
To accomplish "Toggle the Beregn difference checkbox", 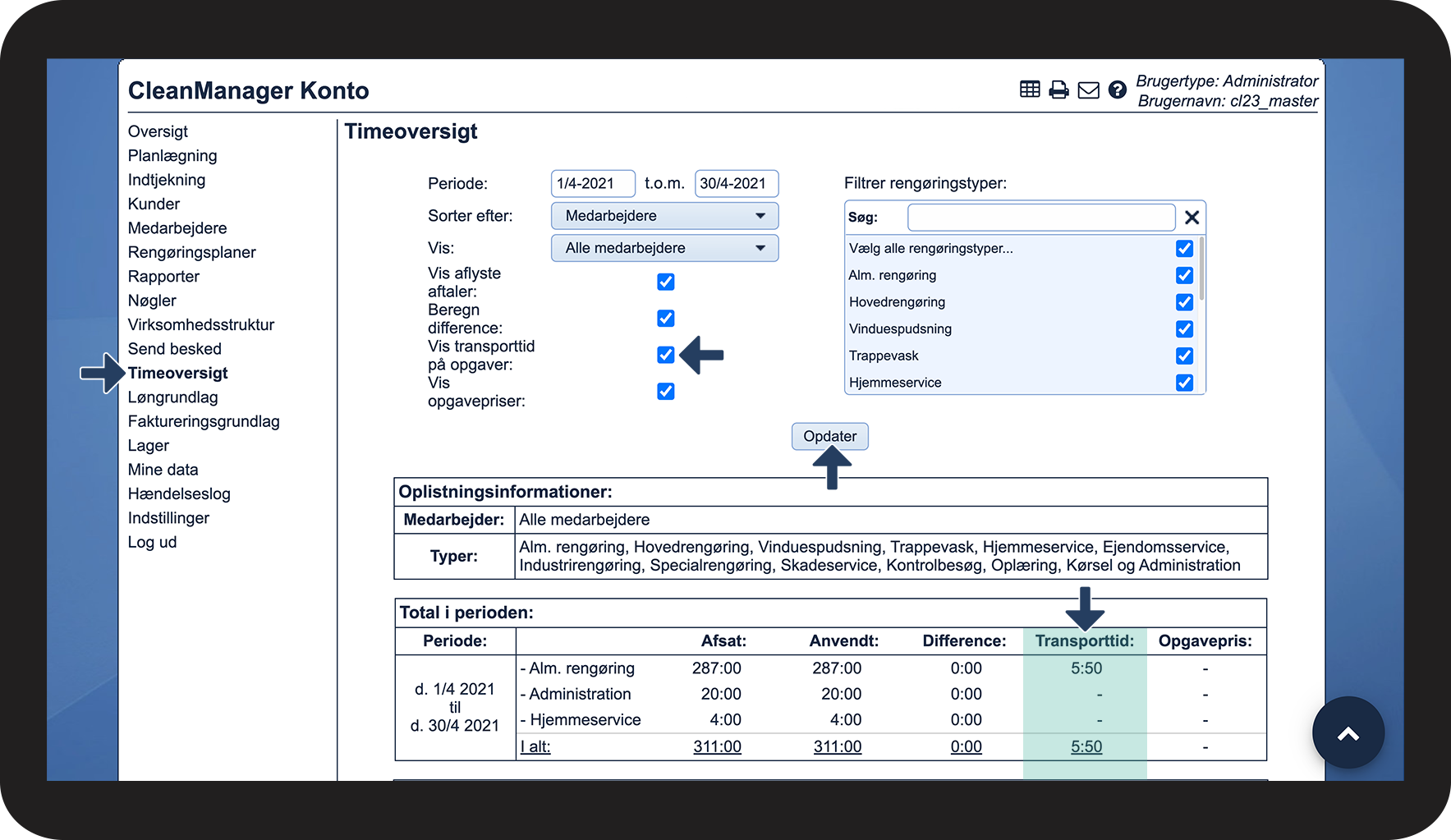I will (666, 319).
